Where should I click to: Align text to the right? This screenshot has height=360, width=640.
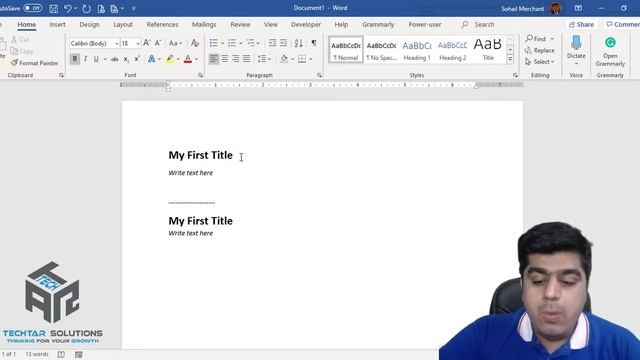pyautogui.click(x=236, y=59)
